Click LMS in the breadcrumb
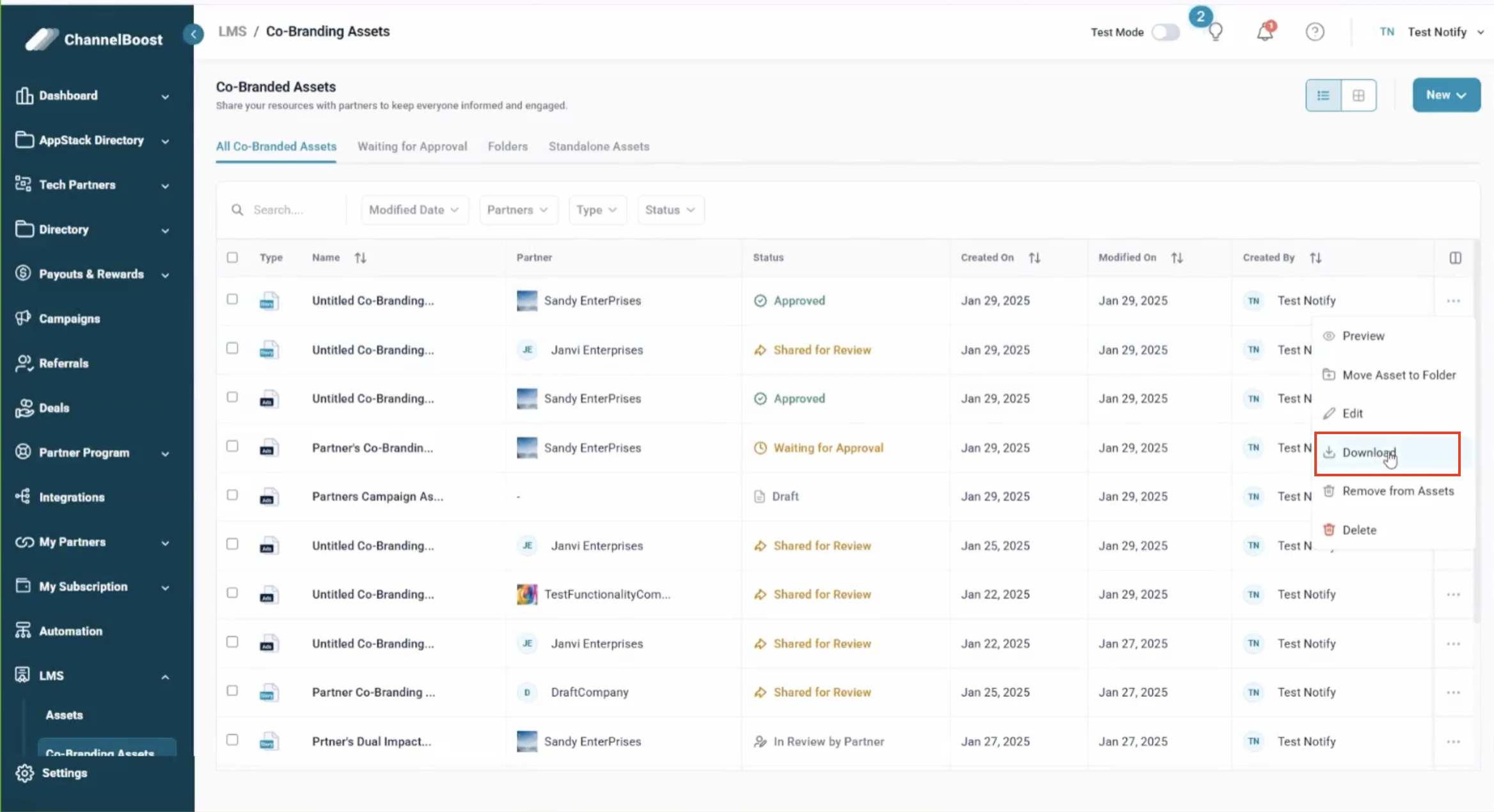Viewport: 1494px width, 812px height. click(x=232, y=31)
